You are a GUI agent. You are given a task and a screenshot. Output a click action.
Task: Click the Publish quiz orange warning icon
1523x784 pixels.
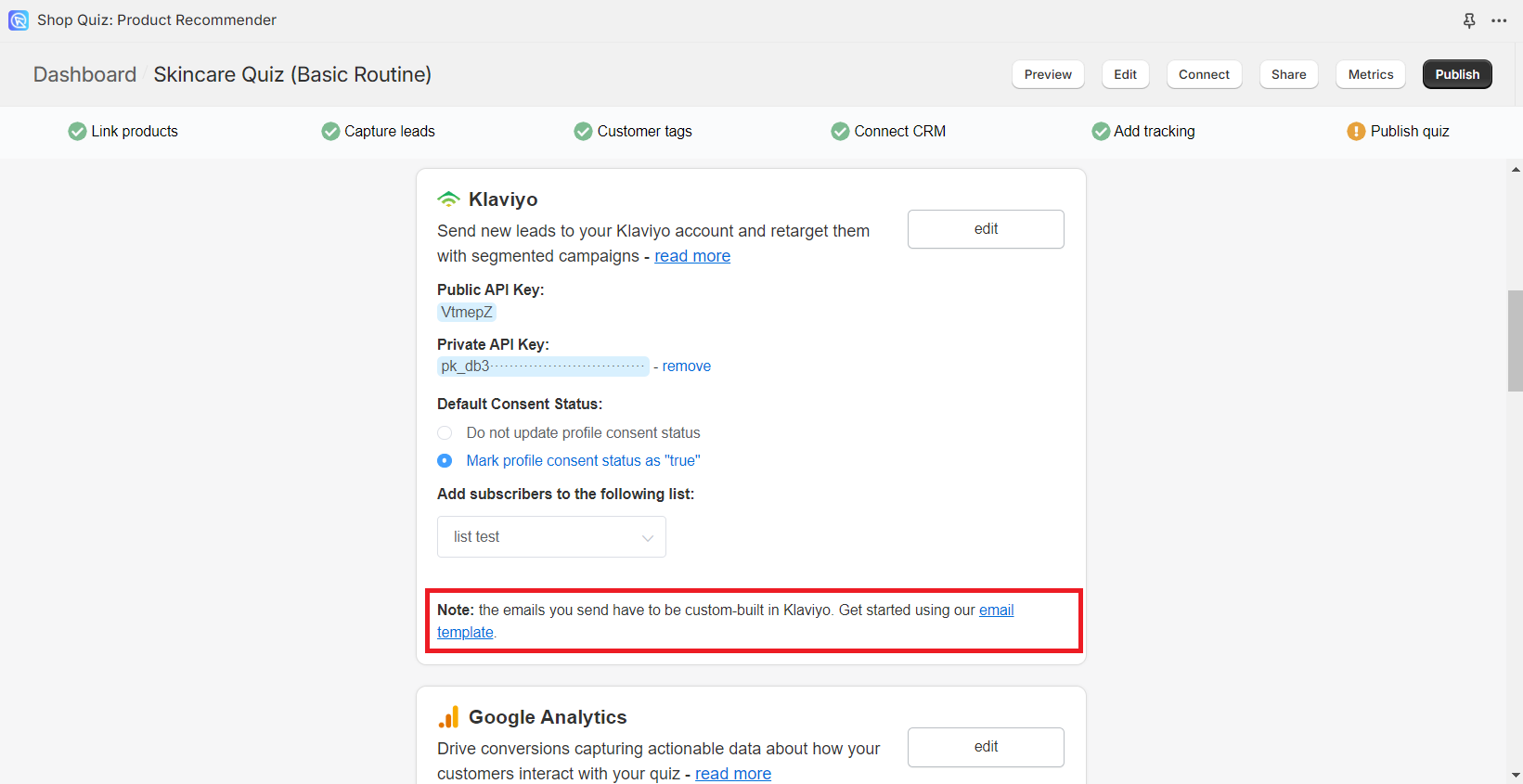pos(1356,132)
